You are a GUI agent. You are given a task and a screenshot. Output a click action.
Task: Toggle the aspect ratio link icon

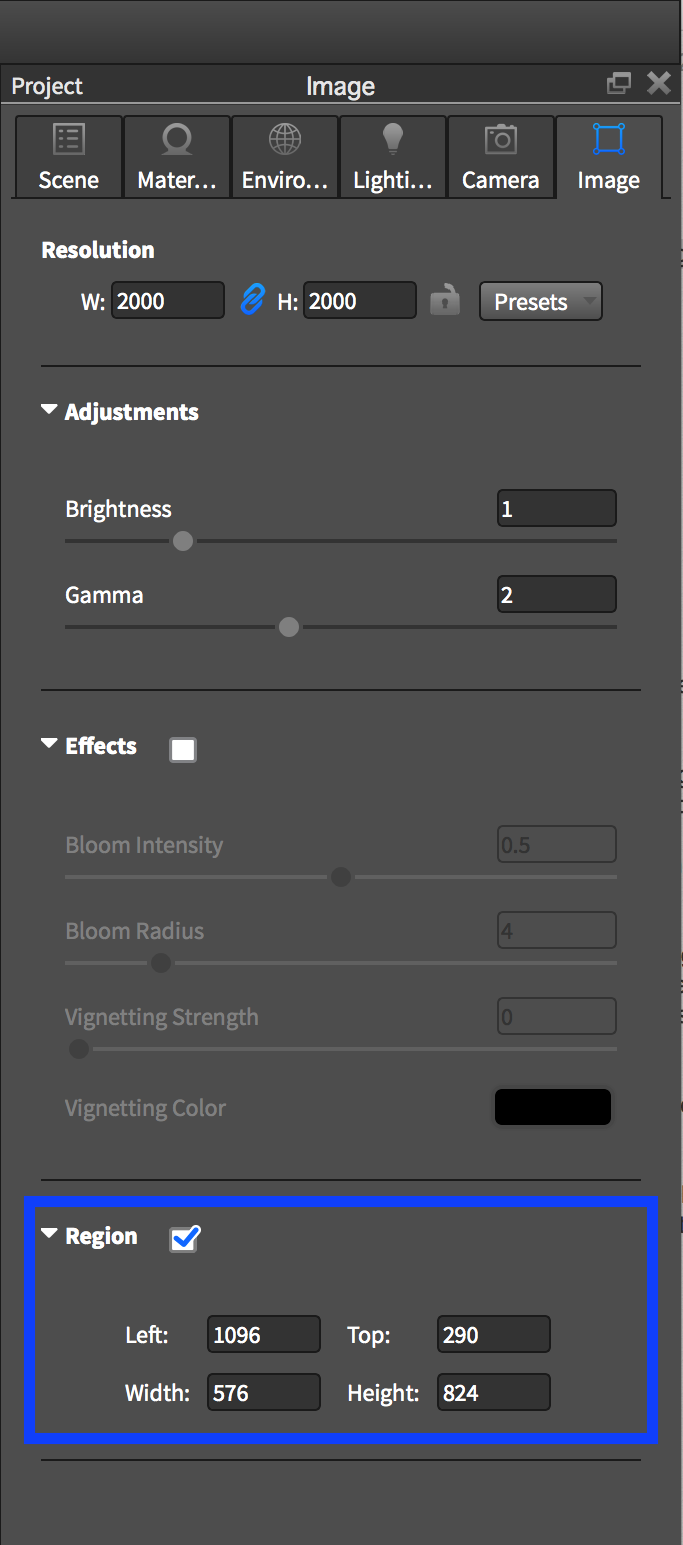252,300
